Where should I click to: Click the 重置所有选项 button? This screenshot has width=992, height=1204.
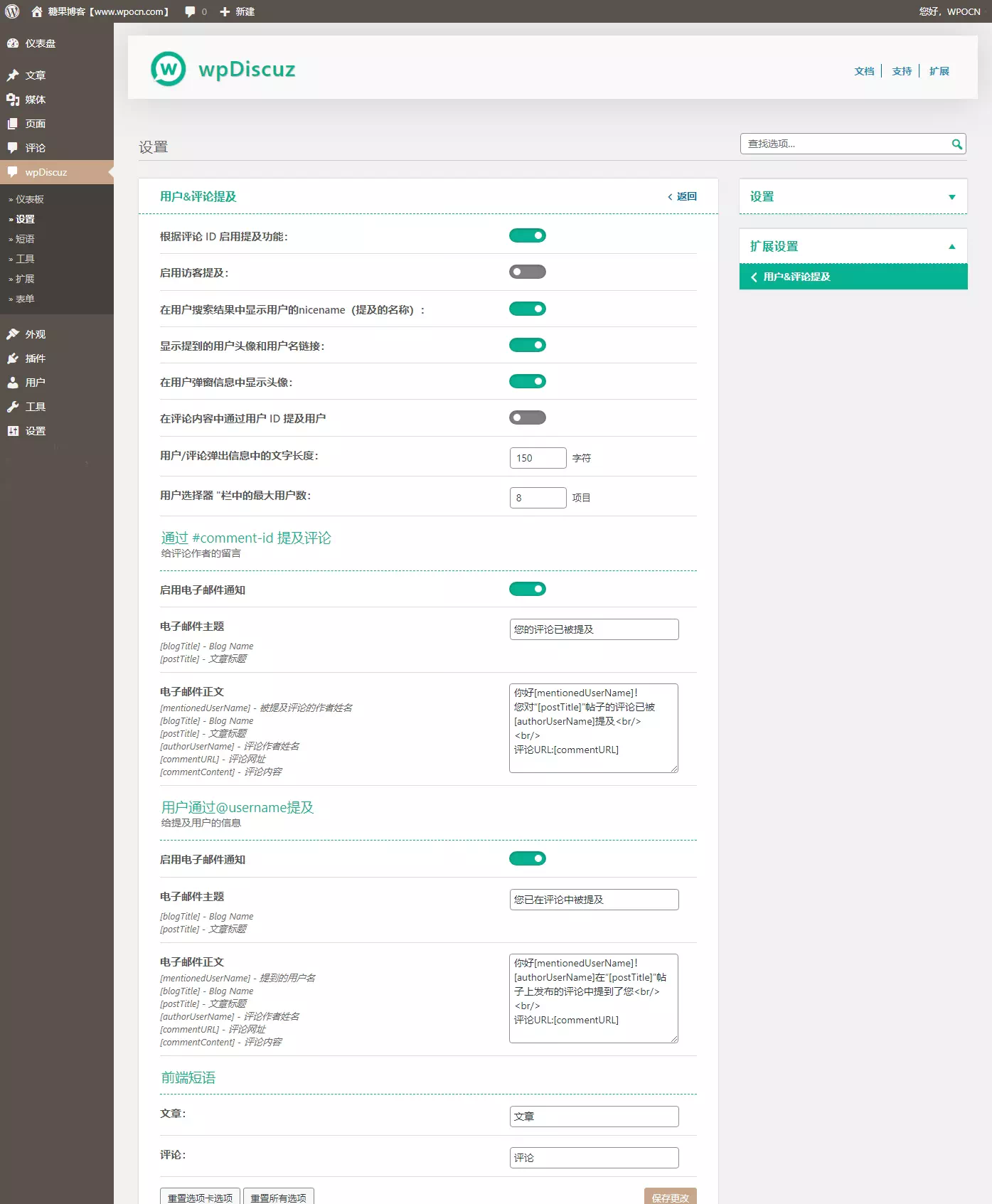[279, 1198]
